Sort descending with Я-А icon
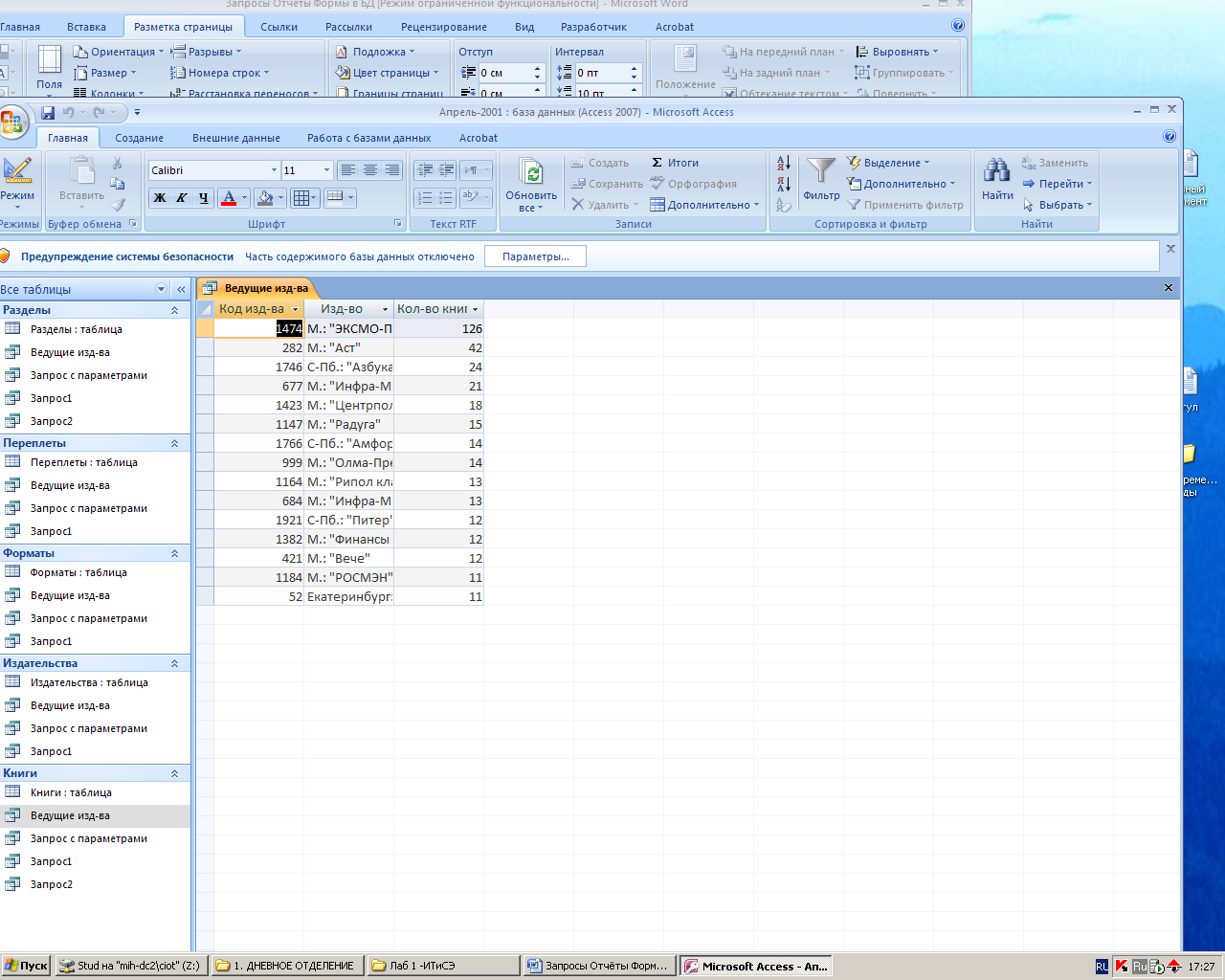The image size is (1225, 980). tap(783, 184)
